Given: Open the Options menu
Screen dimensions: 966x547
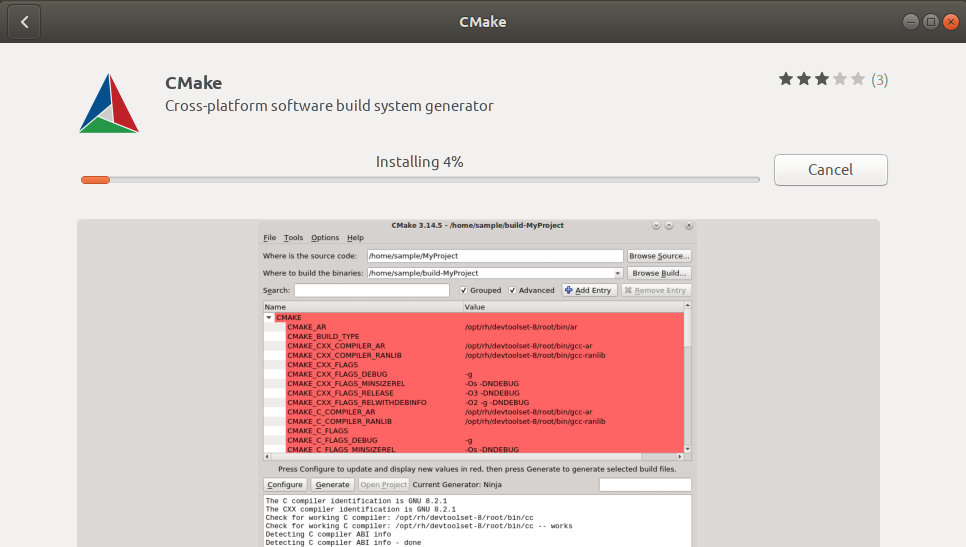Looking at the screenshot, I should click(x=325, y=238).
